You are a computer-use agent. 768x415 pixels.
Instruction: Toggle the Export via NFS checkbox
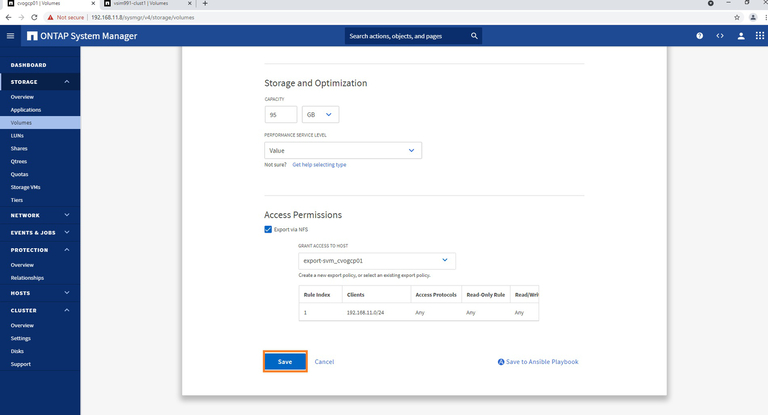coord(268,229)
